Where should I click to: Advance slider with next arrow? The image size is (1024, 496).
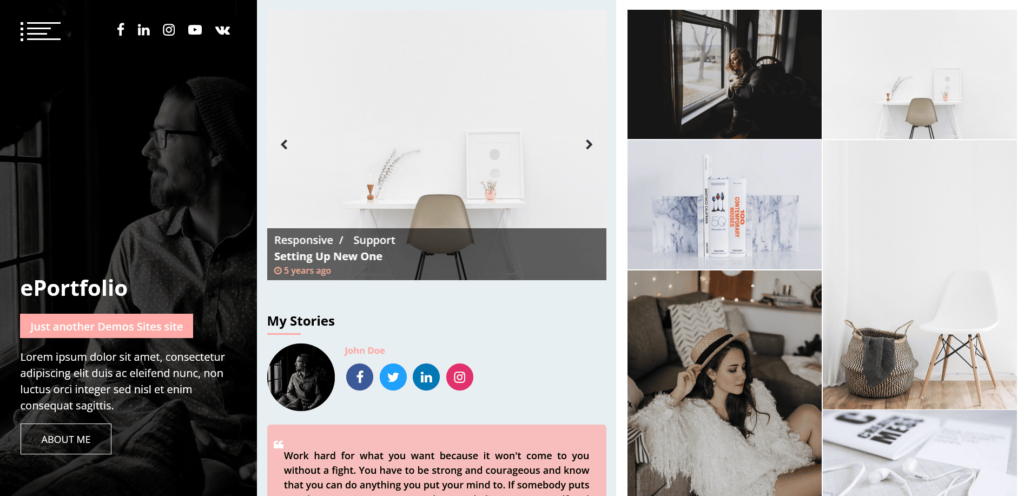(588, 145)
